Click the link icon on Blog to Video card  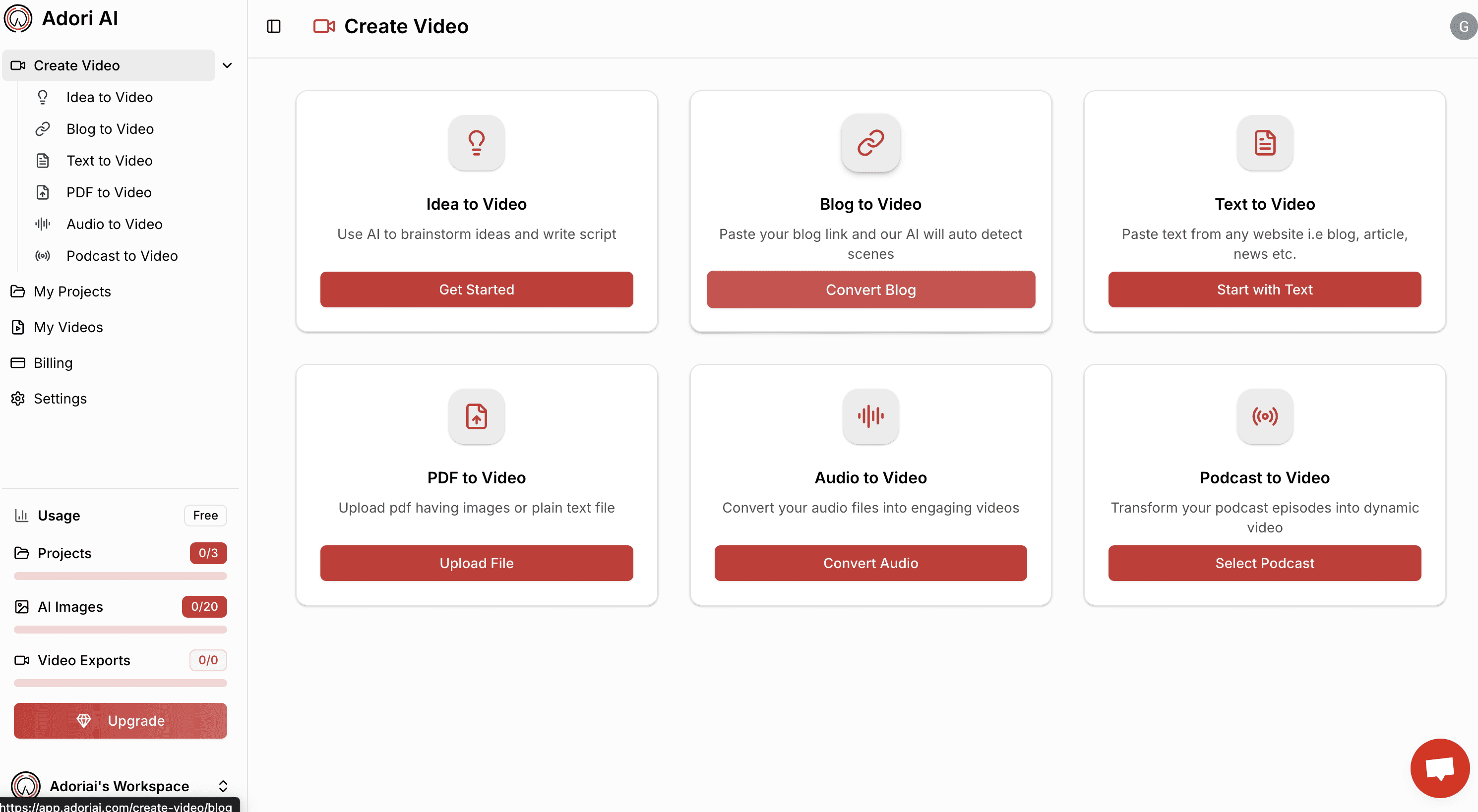(x=870, y=143)
